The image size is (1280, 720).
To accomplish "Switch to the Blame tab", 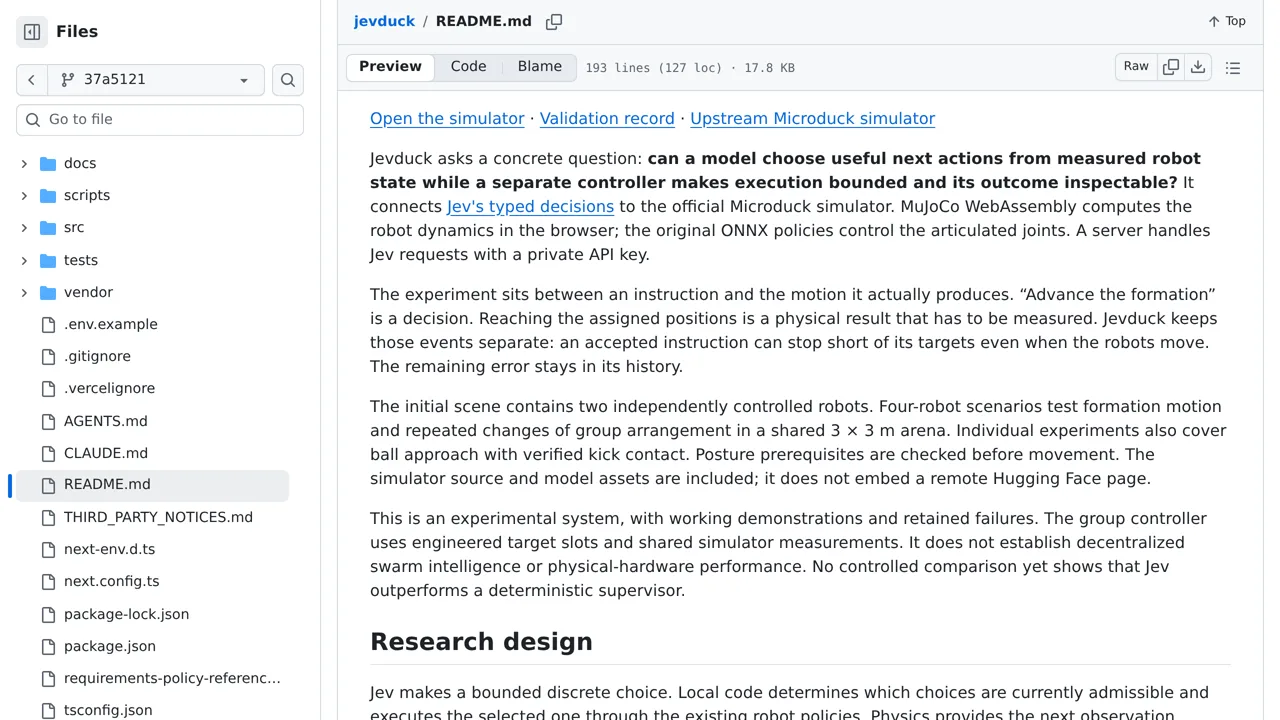I will (x=540, y=67).
